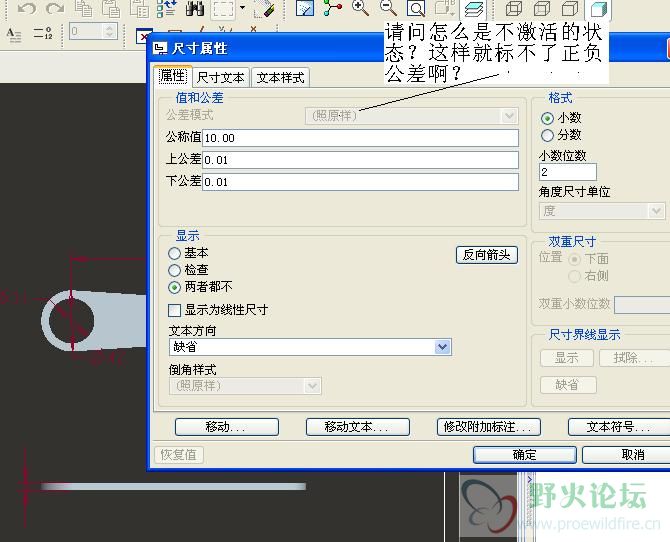This screenshot has width=670, height=542.
Task: Select the 检查 display radio button
Action: (174, 270)
